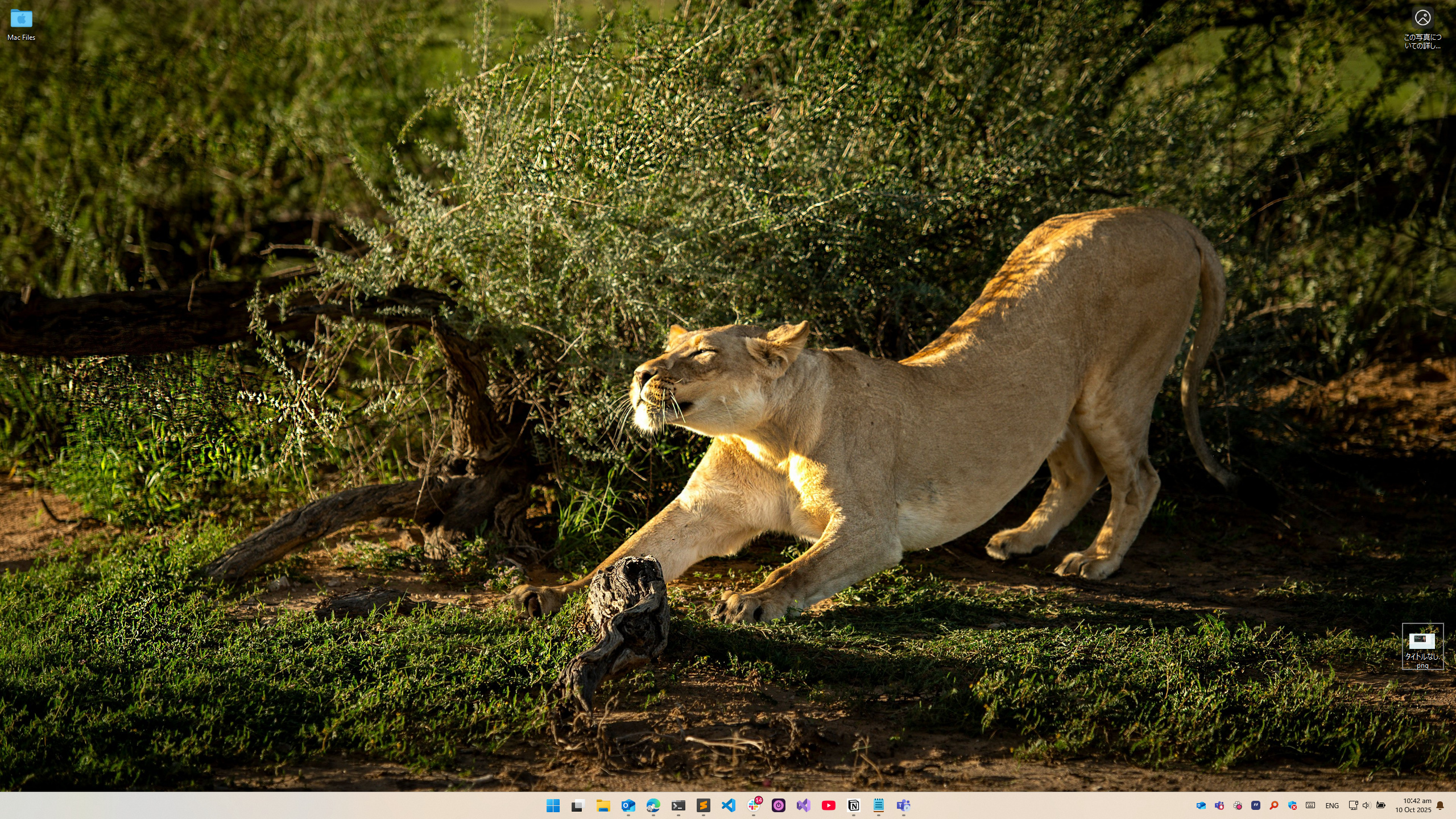Open the Windows Start menu

553,805
